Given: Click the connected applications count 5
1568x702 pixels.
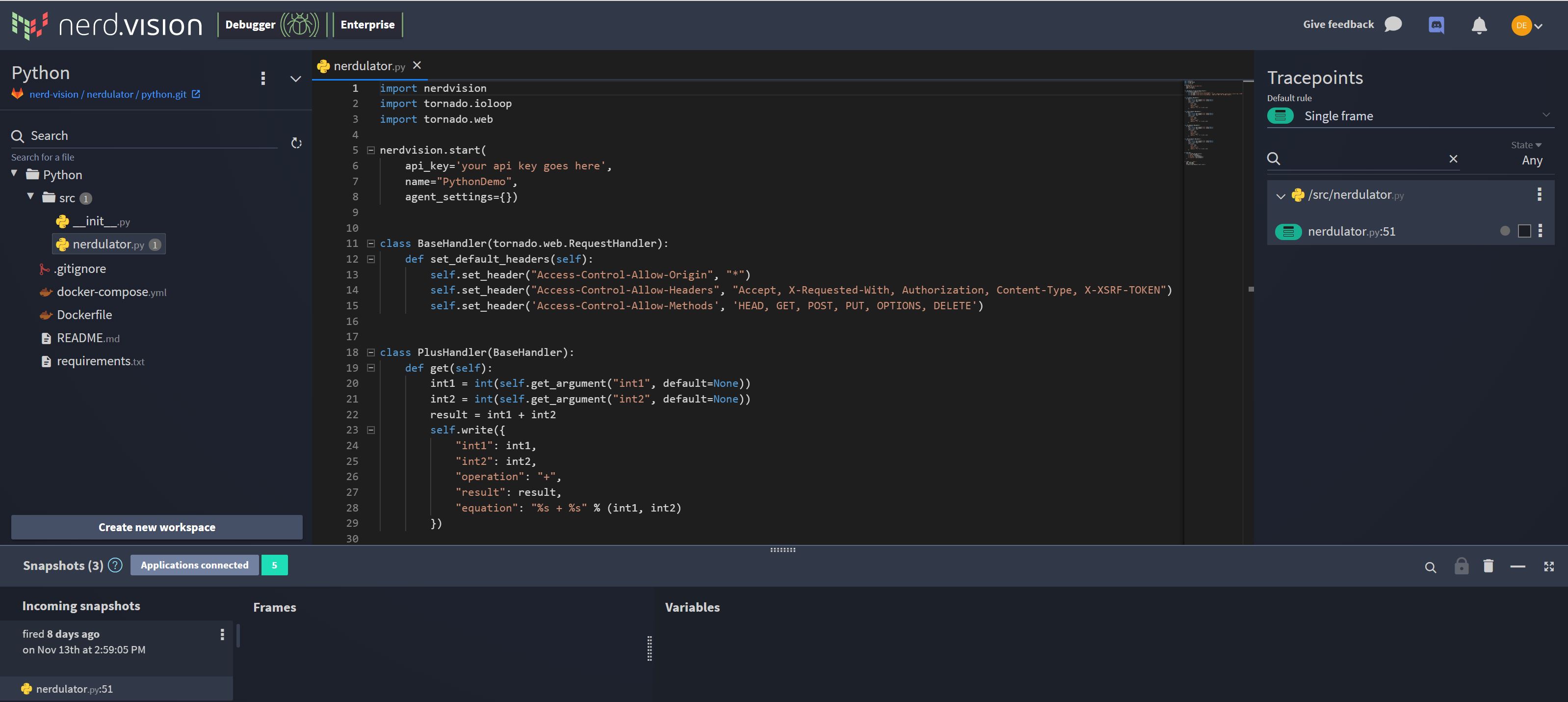Looking at the screenshot, I should tap(275, 565).
